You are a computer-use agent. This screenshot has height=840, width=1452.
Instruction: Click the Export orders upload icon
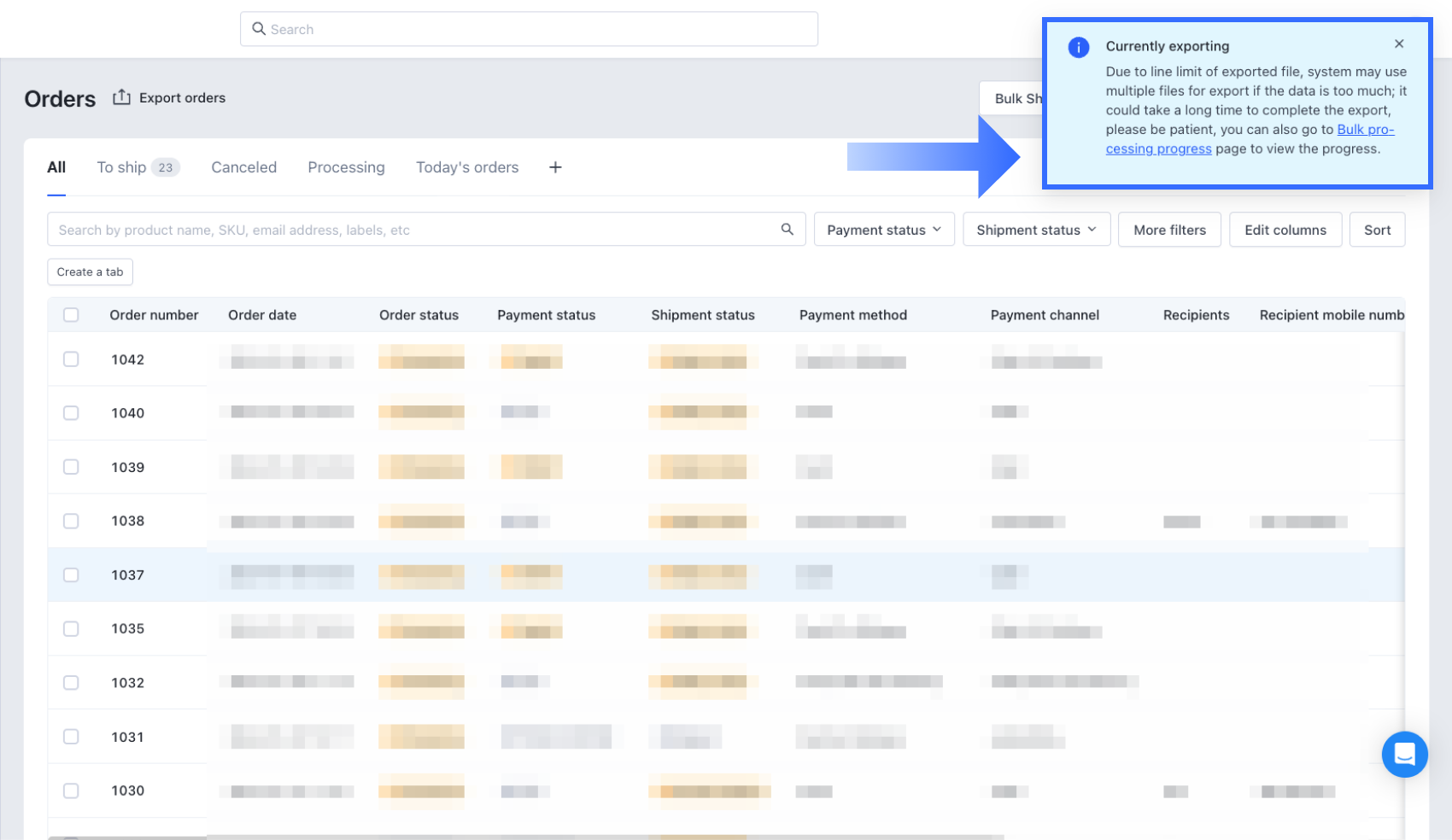(121, 97)
